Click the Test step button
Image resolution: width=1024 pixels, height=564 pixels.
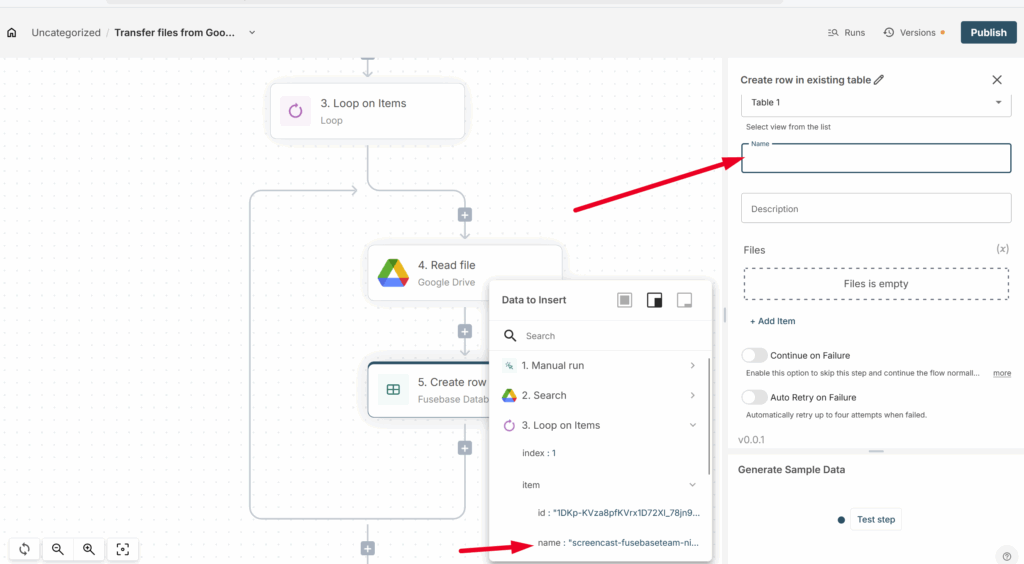point(875,519)
